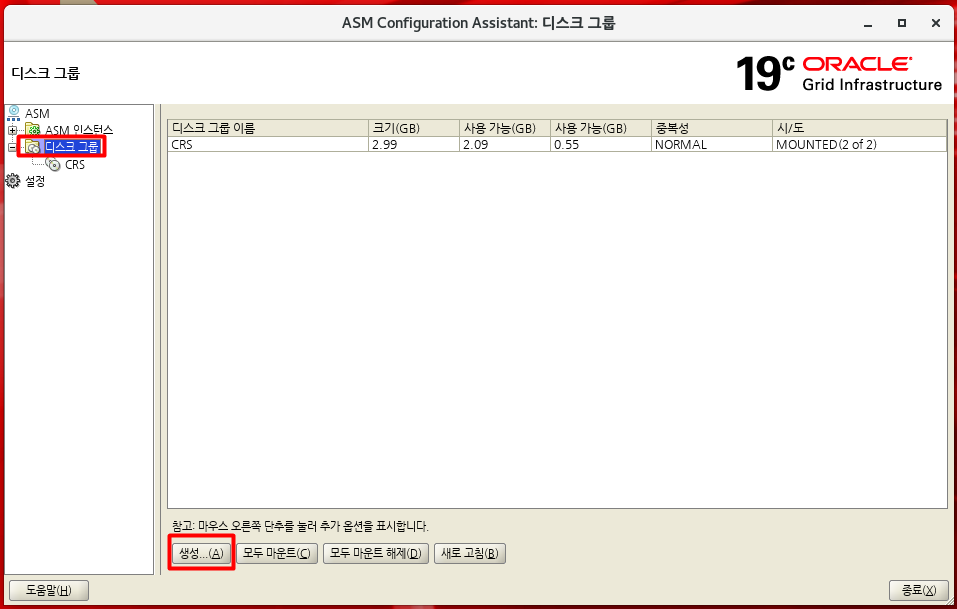Viewport: 957px width, 609px height.
Task: Open help with 도움말(H) button
Action: point(49,590)
